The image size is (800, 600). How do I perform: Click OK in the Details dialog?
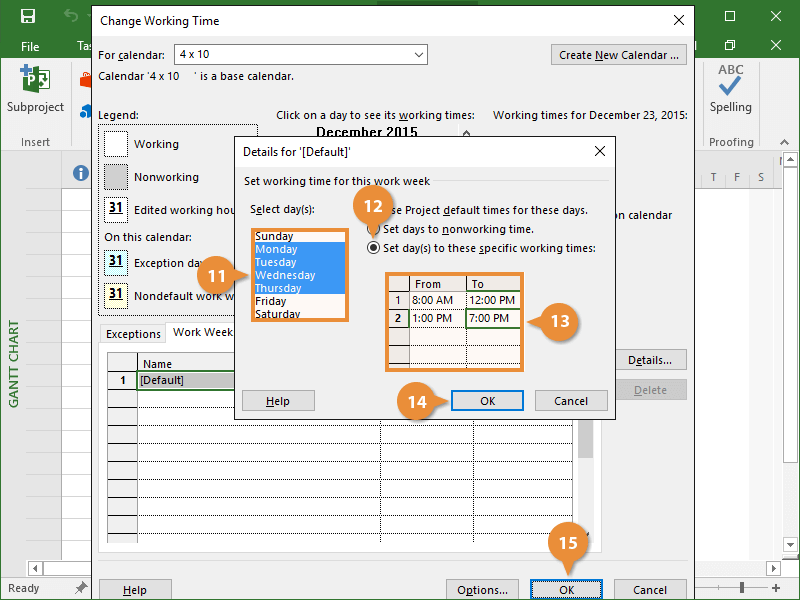coord(487,400)
